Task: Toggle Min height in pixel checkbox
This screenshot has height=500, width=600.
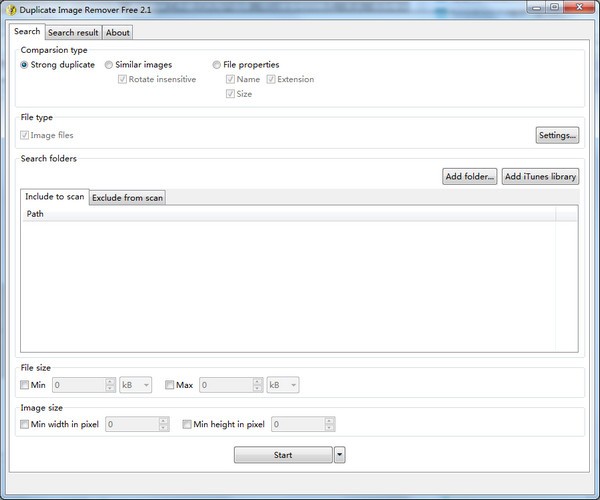Action: [187, 424]
